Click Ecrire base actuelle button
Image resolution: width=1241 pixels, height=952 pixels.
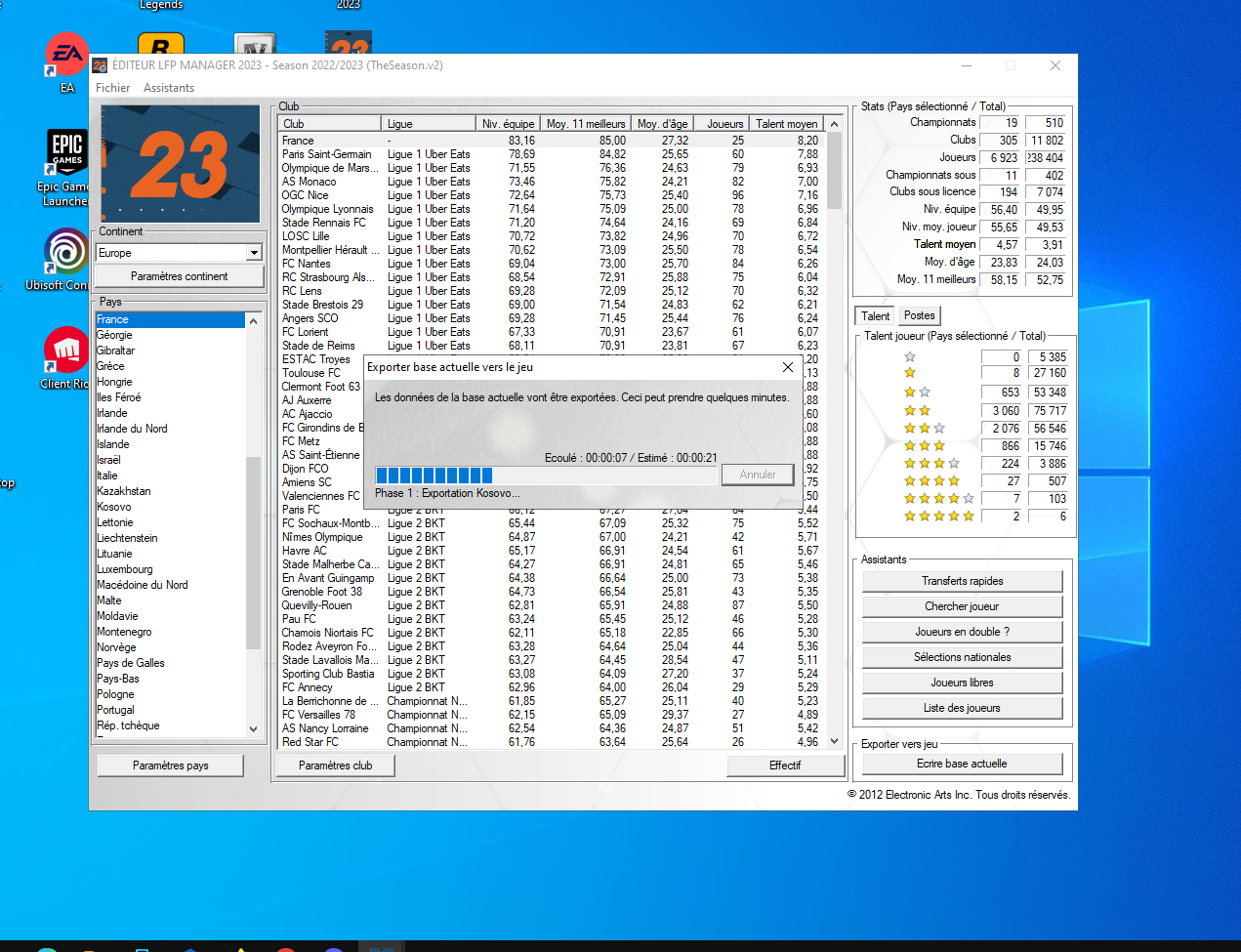[963, 764]
